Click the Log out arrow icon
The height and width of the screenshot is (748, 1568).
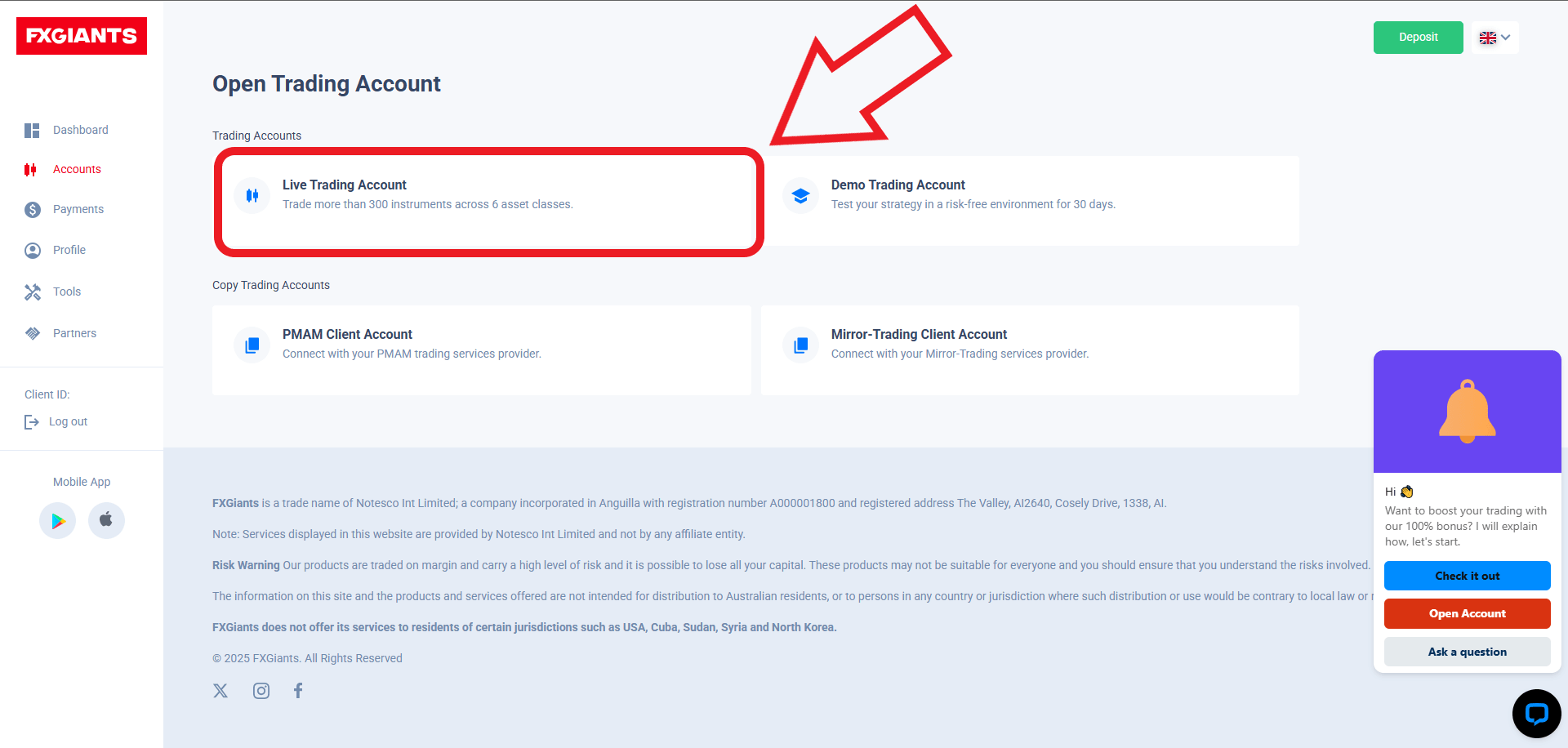(x=32, y=422)
